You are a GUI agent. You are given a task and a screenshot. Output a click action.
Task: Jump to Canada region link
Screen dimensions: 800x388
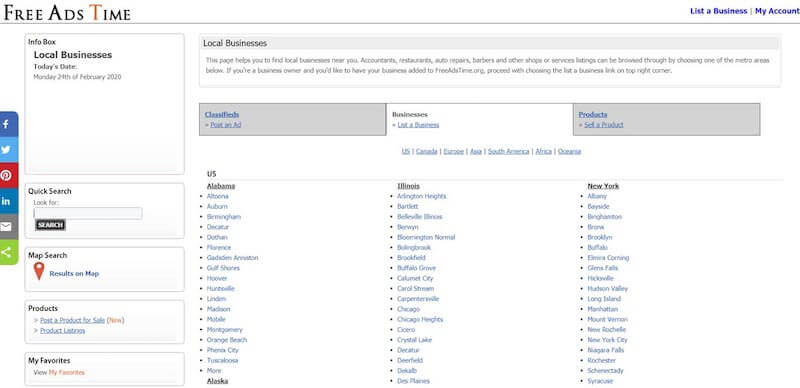click(x=427, y=151)
